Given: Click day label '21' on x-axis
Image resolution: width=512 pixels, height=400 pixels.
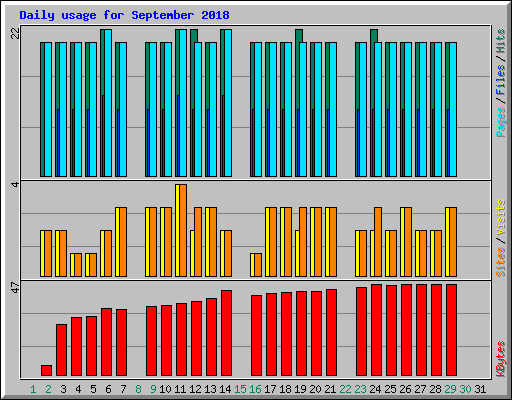Looking at the screenshot, I should coord(330,389).
